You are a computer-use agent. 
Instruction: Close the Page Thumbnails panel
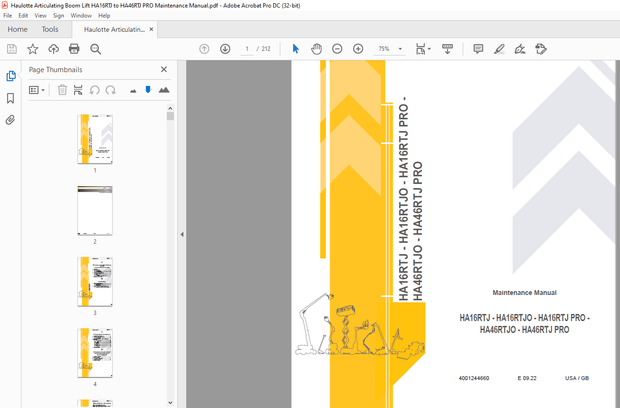click(164, 69)
